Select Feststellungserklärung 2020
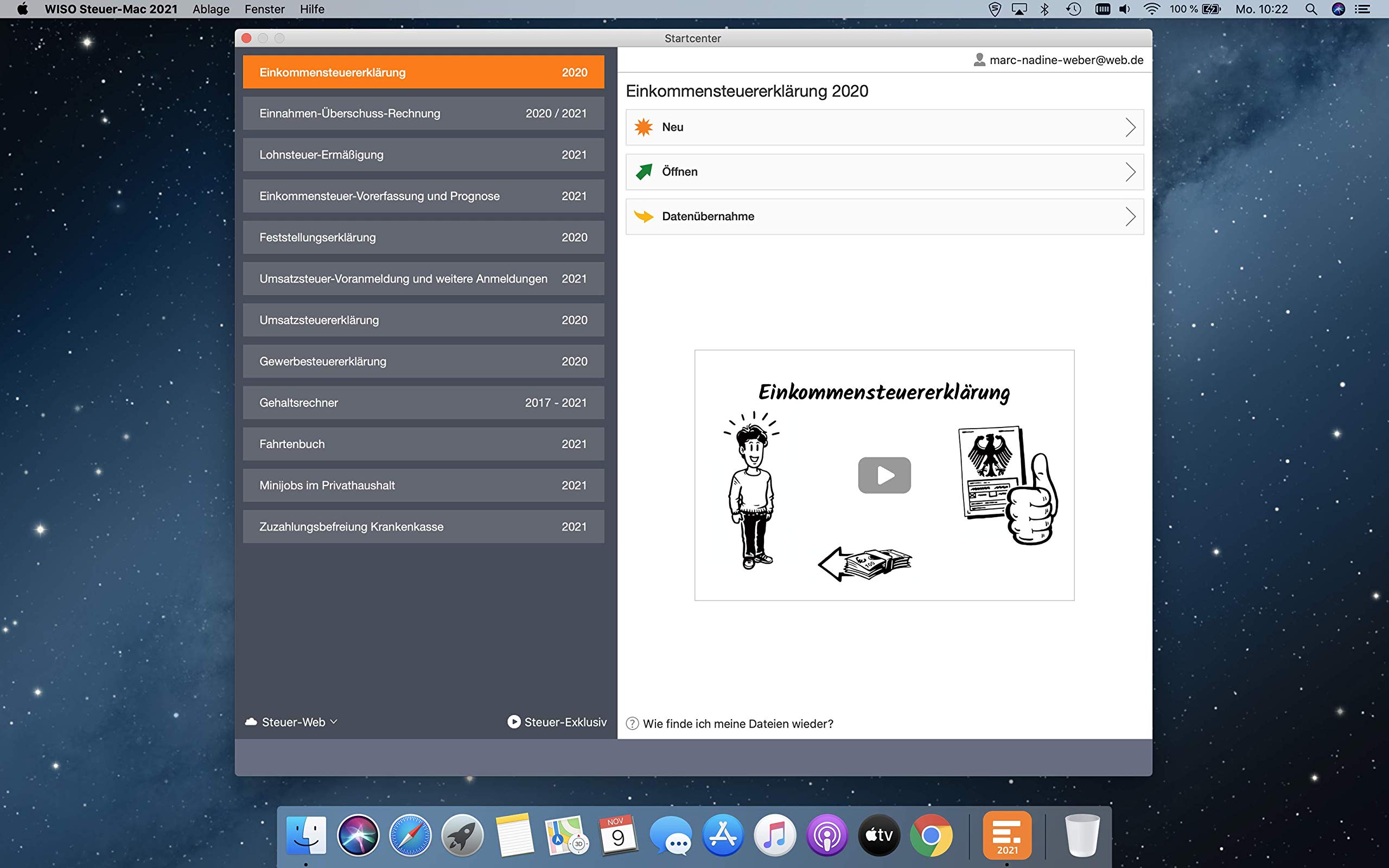The height and width of the screenshot is (868, 1389). point(424,238)
